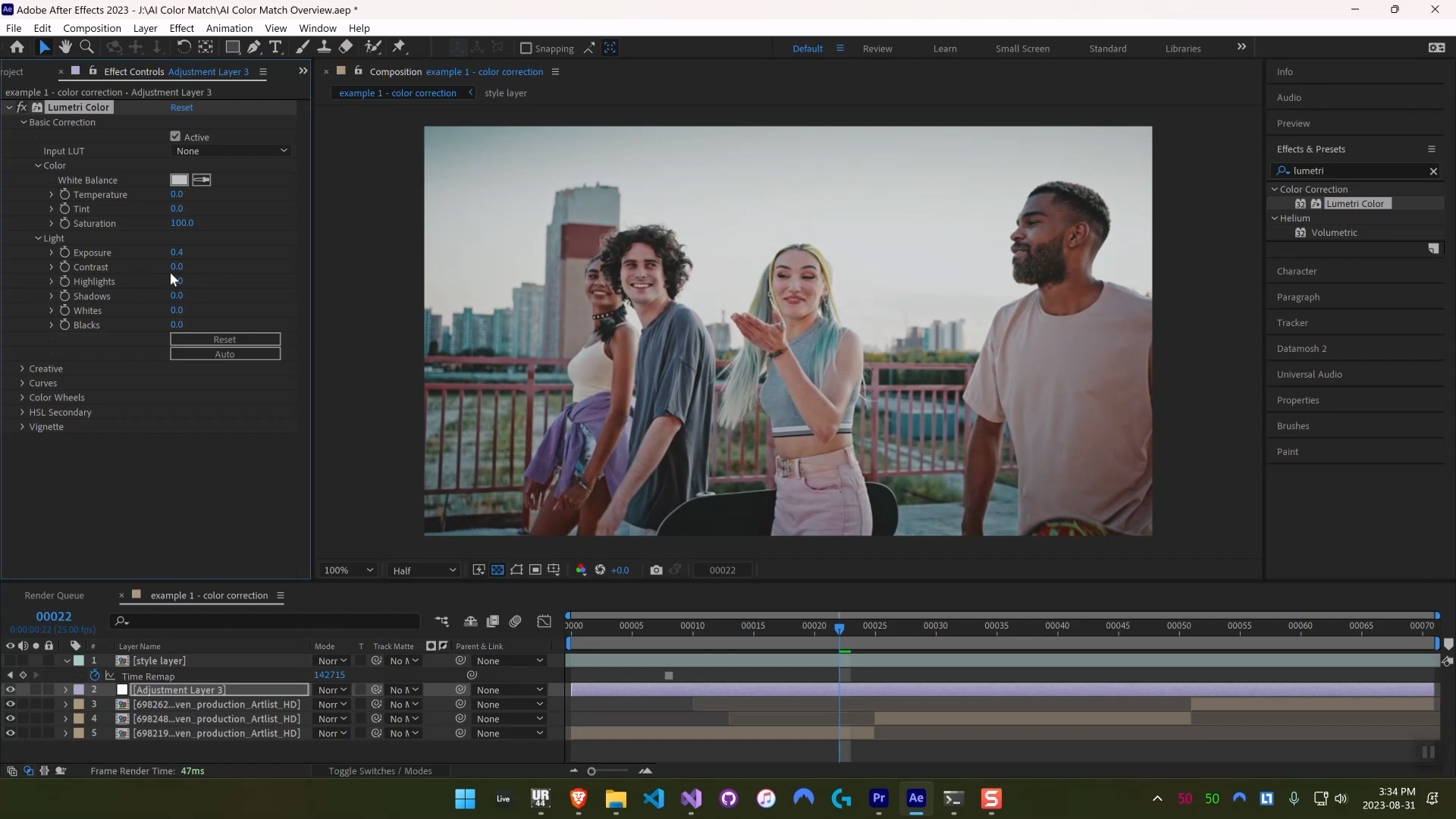
Task: Open the Animation menu
Action: click(x=229, y=28)
